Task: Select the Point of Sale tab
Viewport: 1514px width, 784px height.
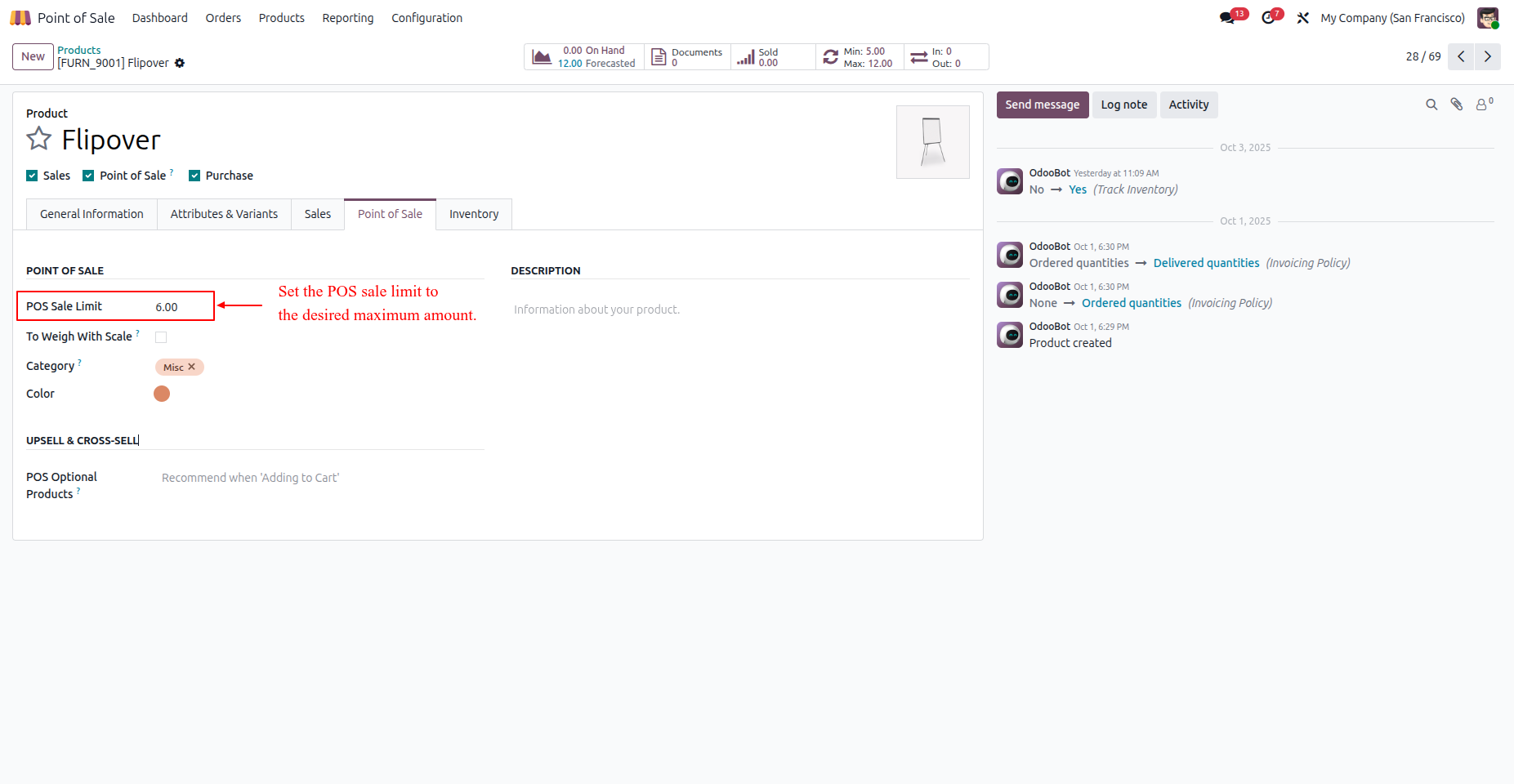Action: pyautogui.click(x=390, y=214)
